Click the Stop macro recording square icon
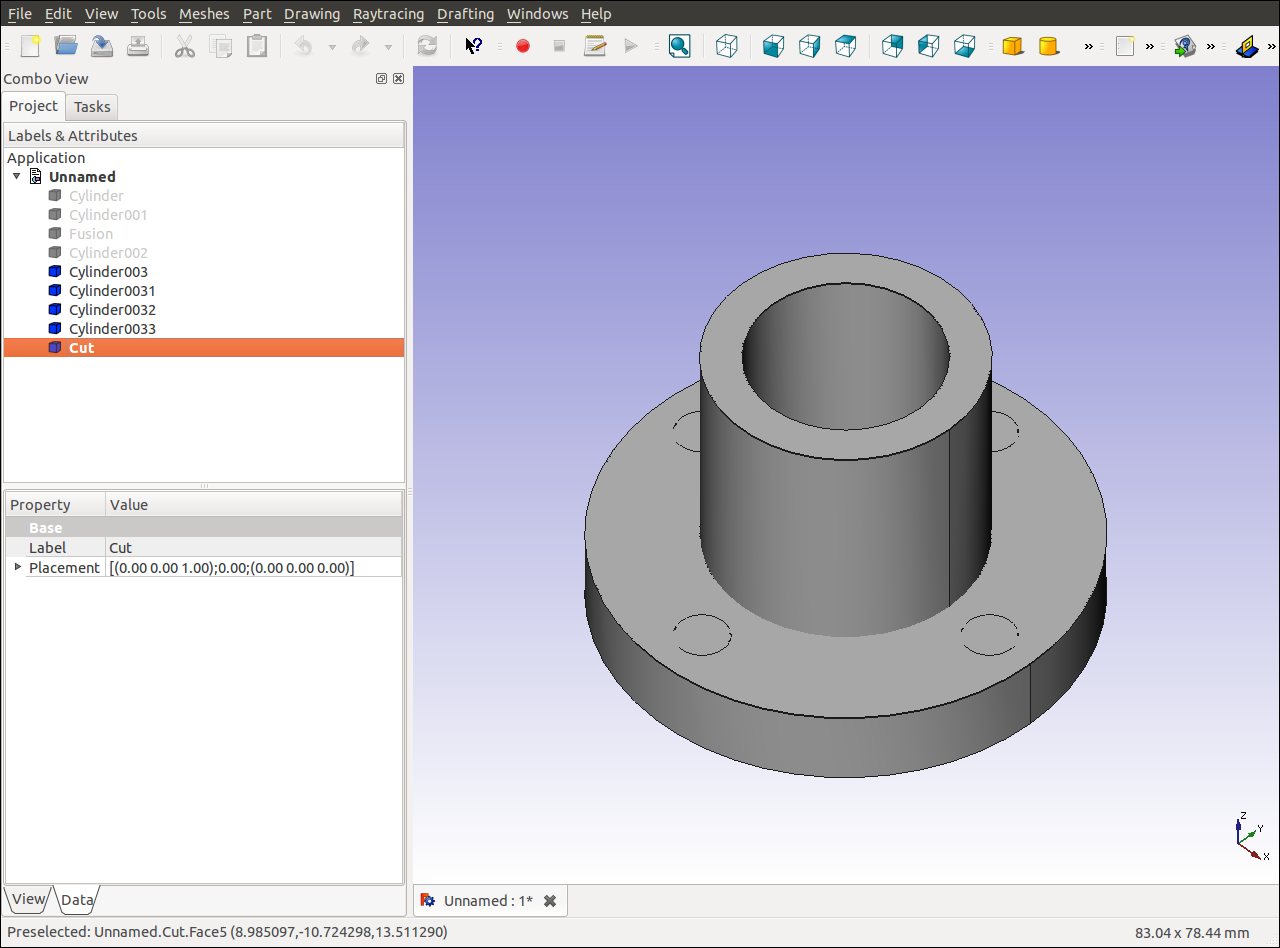The height and width of the screenshot is (948, 1280). 559,46
